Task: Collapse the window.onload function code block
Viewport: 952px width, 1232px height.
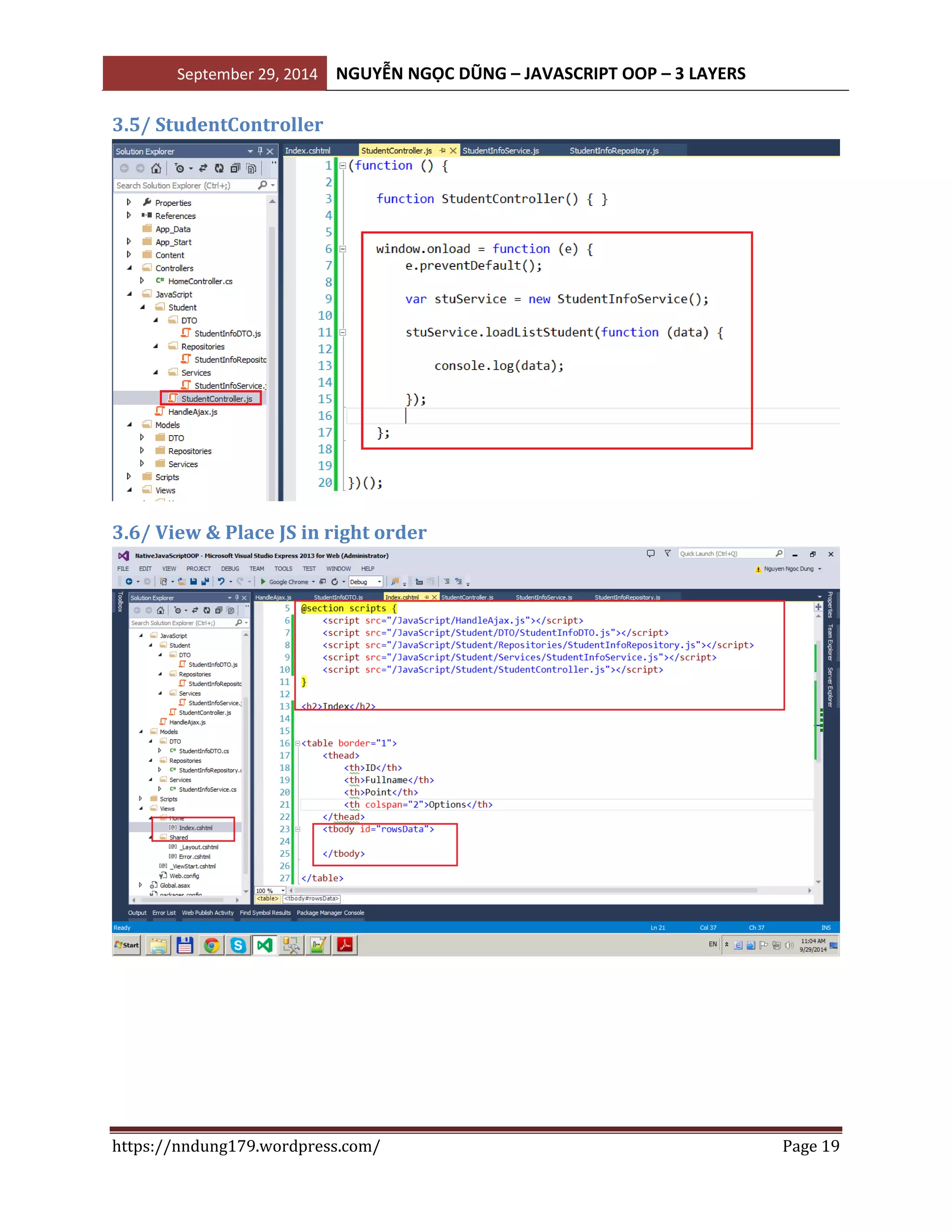Action: pos(342,249)
